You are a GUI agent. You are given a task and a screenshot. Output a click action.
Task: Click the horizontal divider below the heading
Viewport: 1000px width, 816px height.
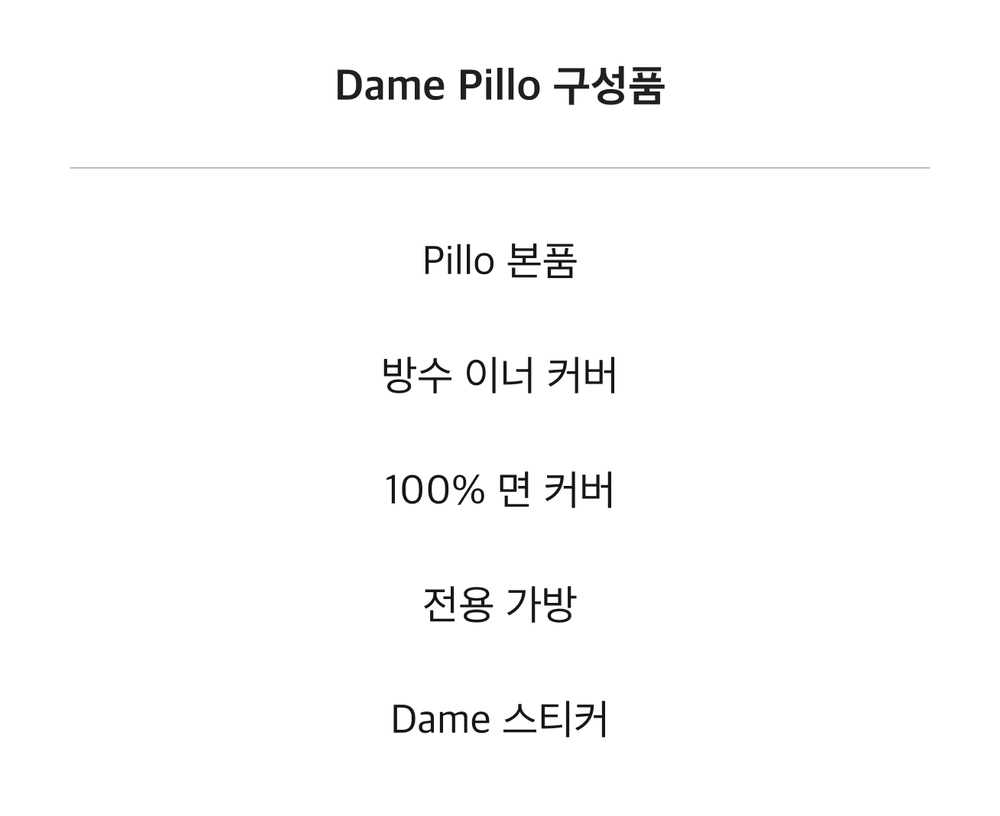pyautogui.click(x=500, y=168)
